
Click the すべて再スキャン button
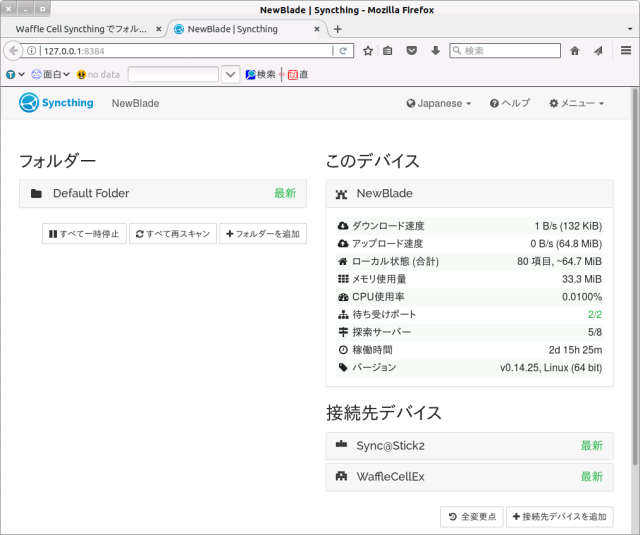pos(173,233)
